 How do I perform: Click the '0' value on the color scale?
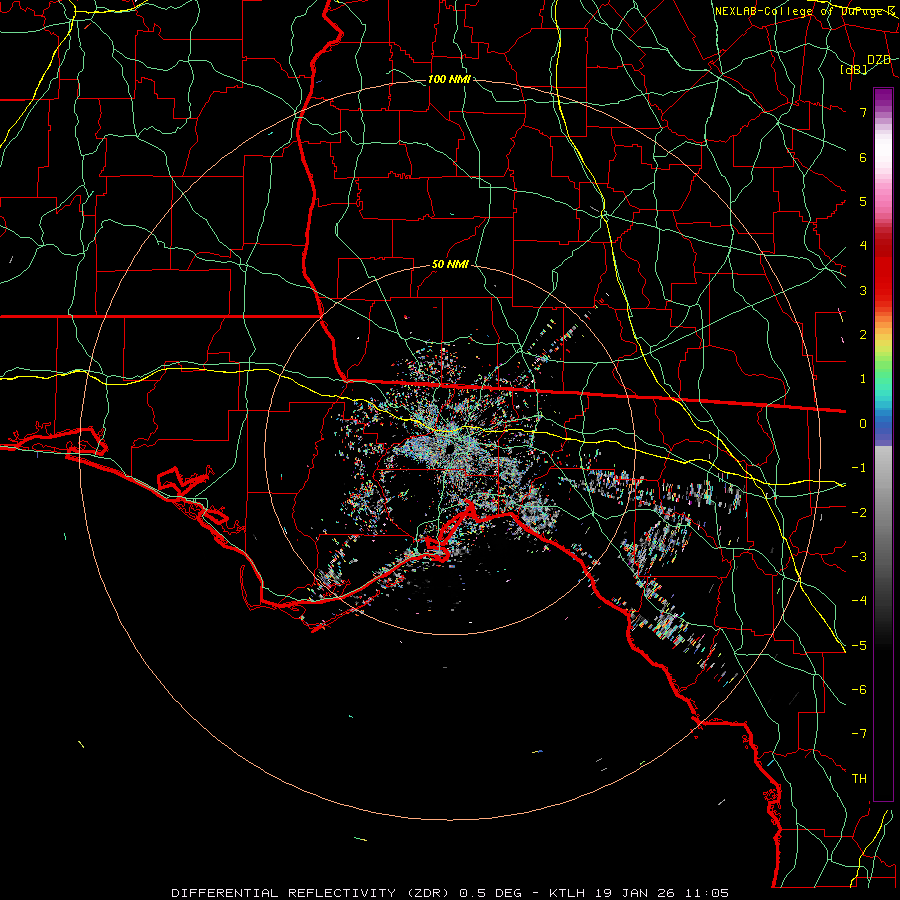click(x=863, y=424)
